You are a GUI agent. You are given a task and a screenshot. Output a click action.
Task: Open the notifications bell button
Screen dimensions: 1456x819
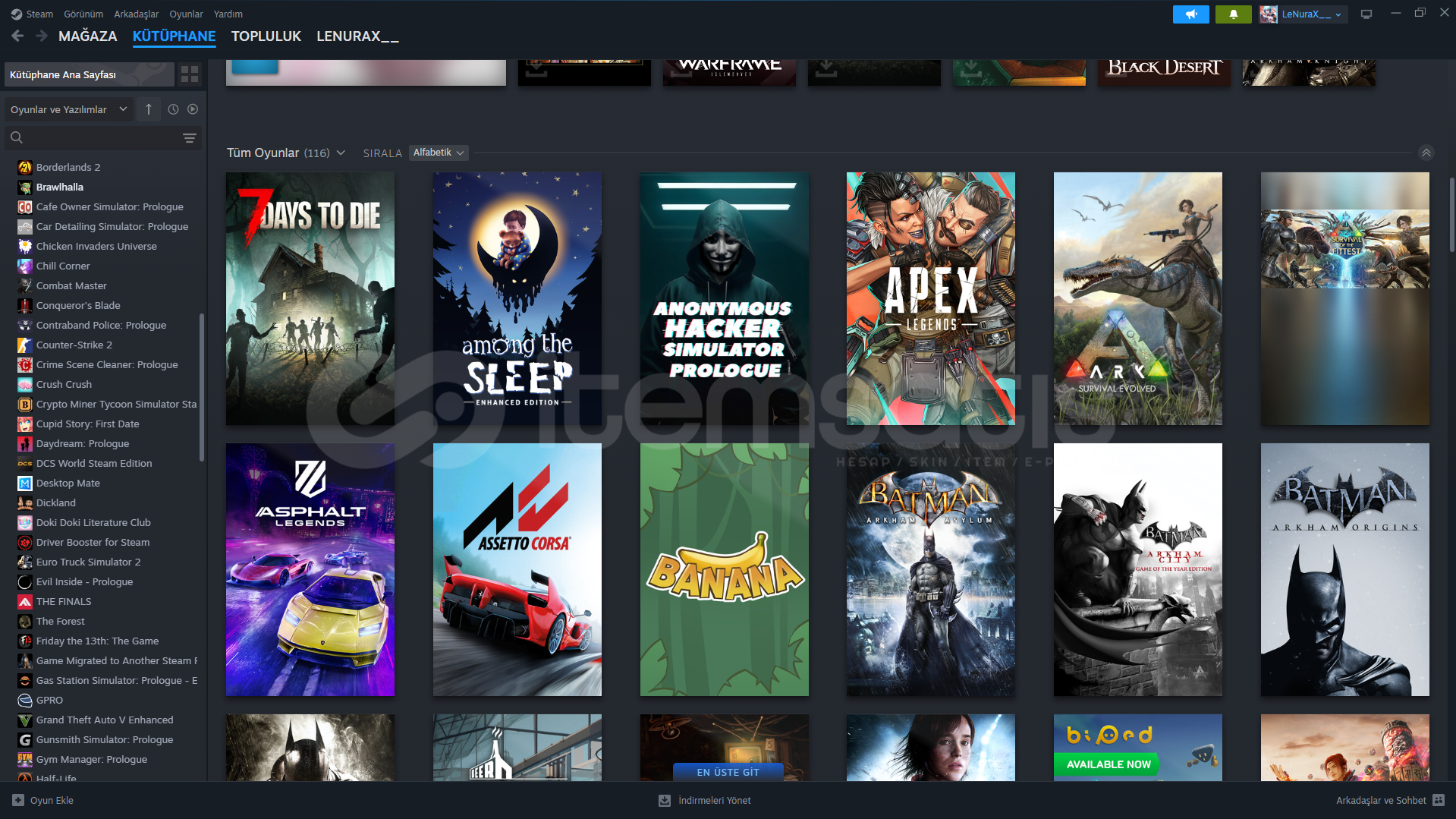tap(1233, 14)
